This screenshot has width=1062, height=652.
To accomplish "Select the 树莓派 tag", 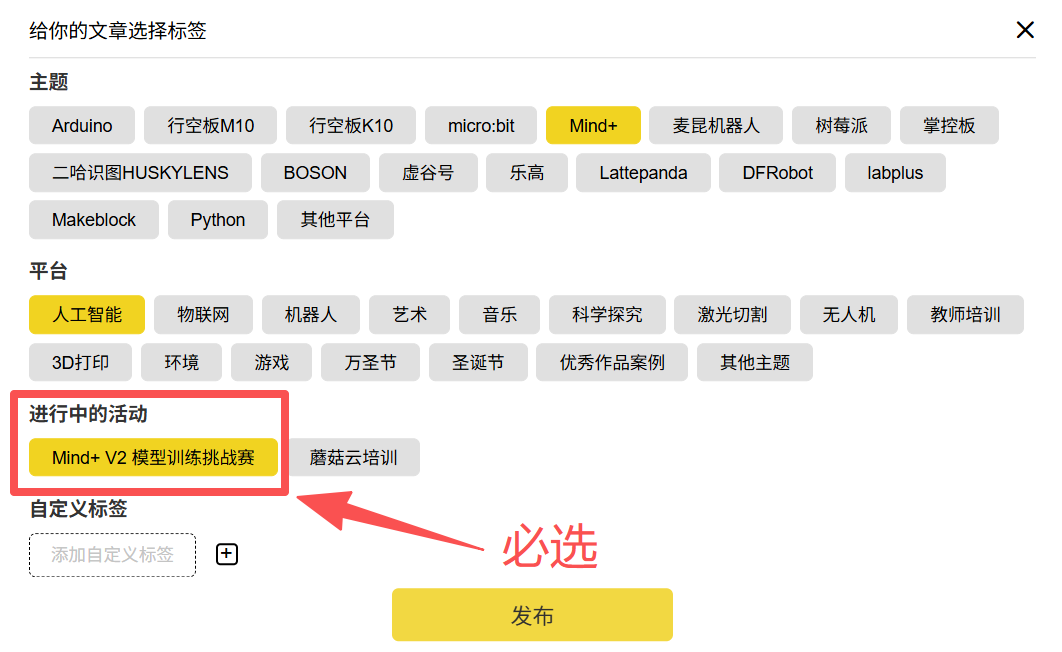I will coord(841,126).
